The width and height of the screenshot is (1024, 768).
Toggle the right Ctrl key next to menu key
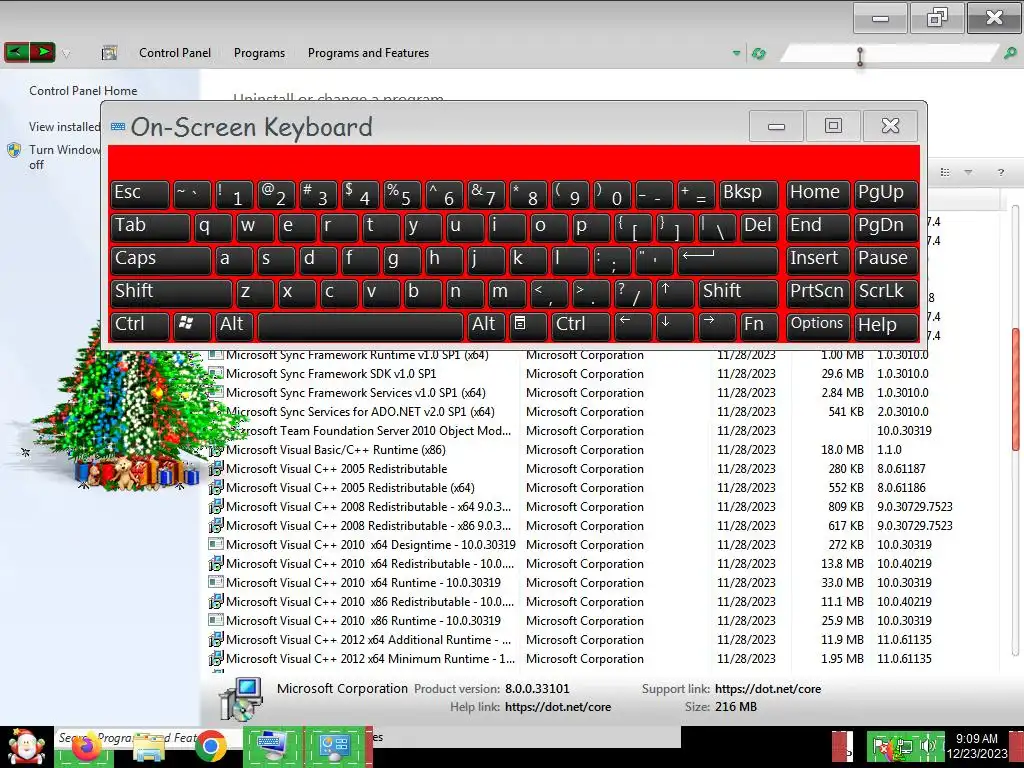click(x=581, y=325)
